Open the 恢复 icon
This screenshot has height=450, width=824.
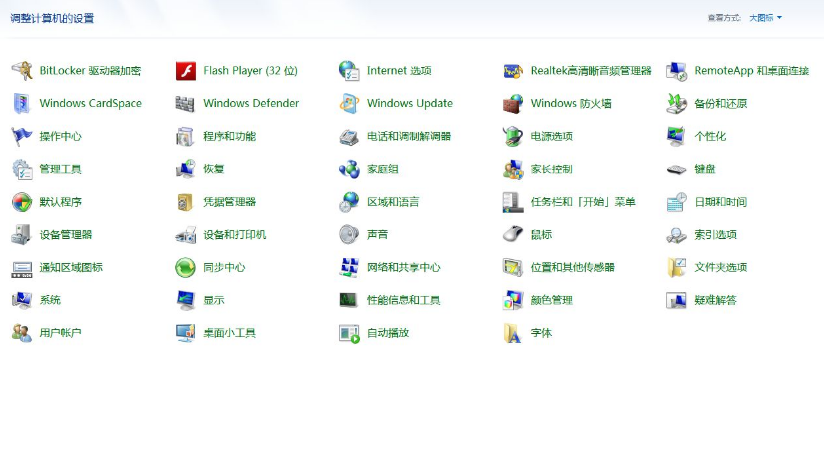tap(186, 169)
